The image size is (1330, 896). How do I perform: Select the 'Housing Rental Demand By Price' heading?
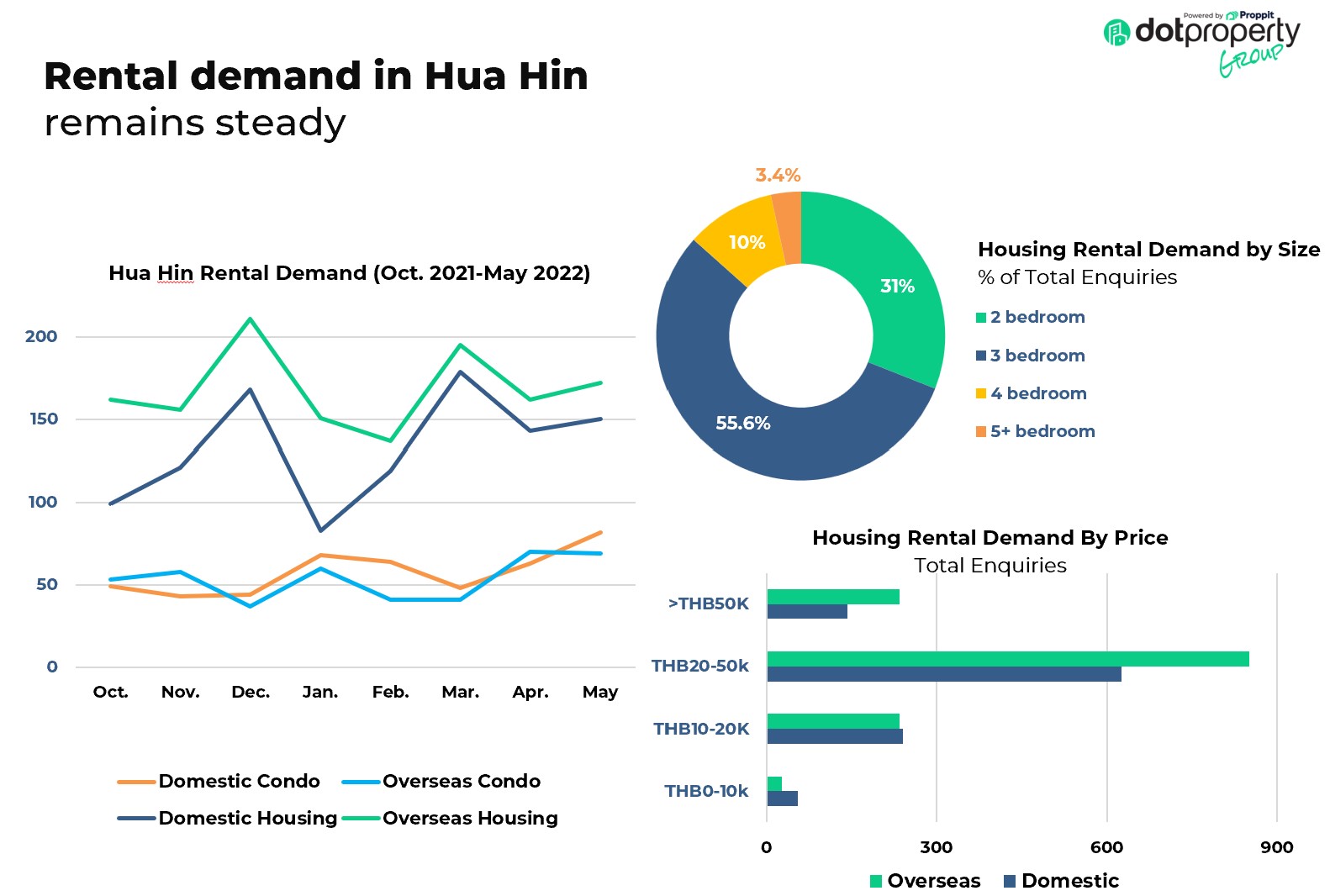[990, 538]
